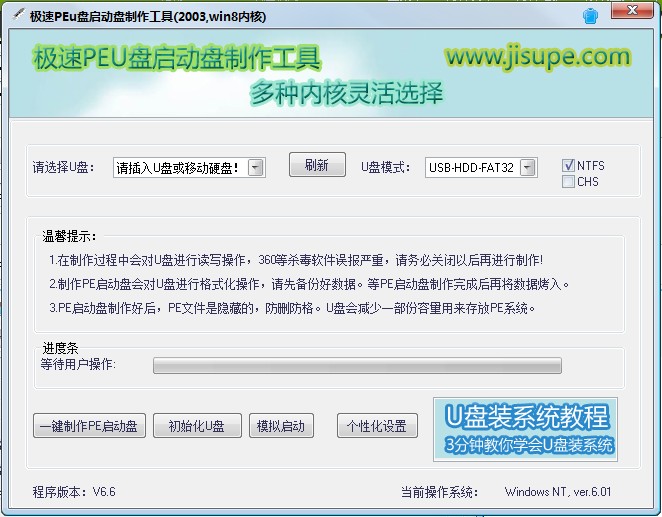Click the 多种内核灵活选择 banner subtitle
Image resolution: width=662 pixels, height=517 pixels.
[x=346, y=93]
